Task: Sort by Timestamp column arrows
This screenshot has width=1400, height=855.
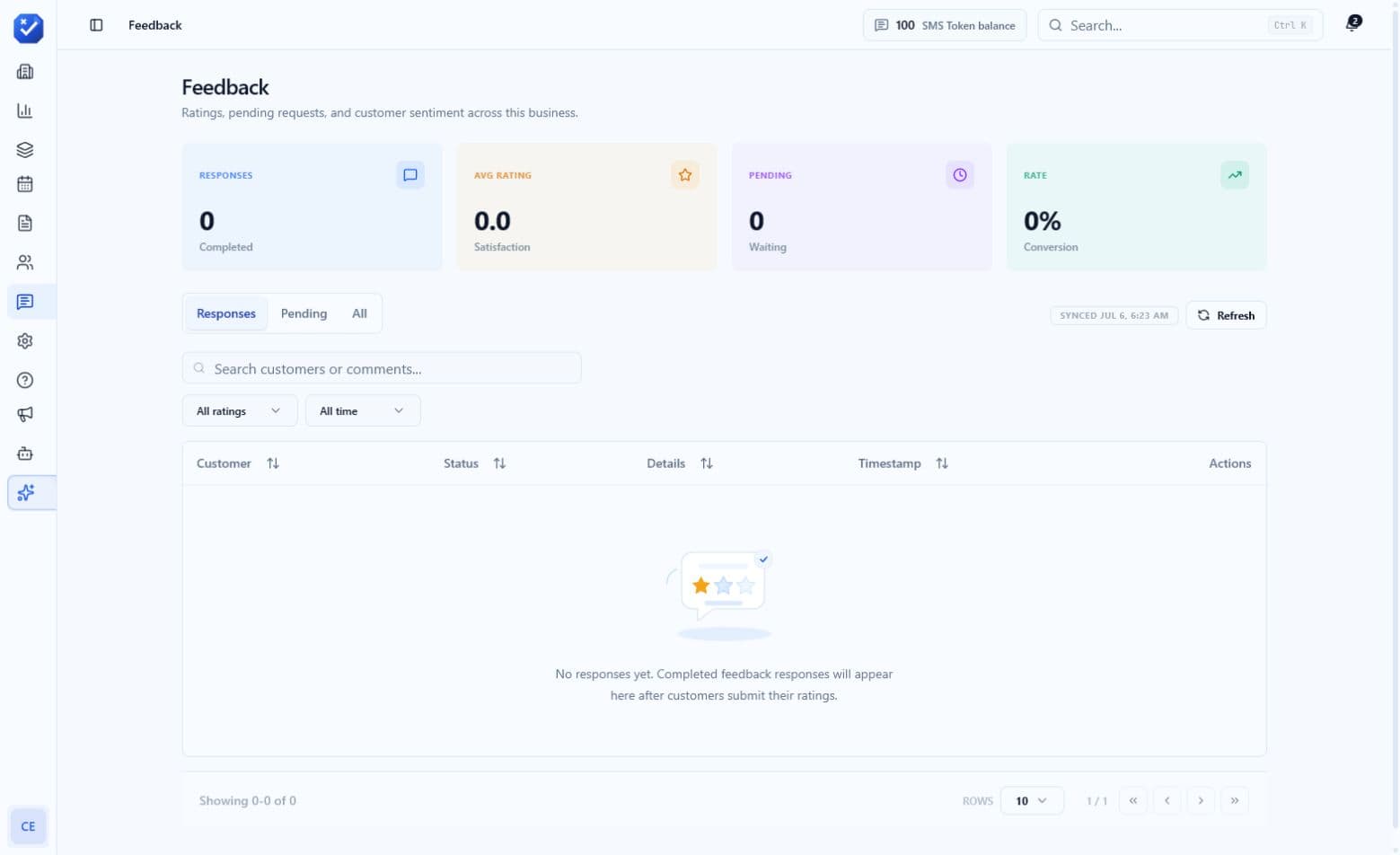Action: [942, 463]
